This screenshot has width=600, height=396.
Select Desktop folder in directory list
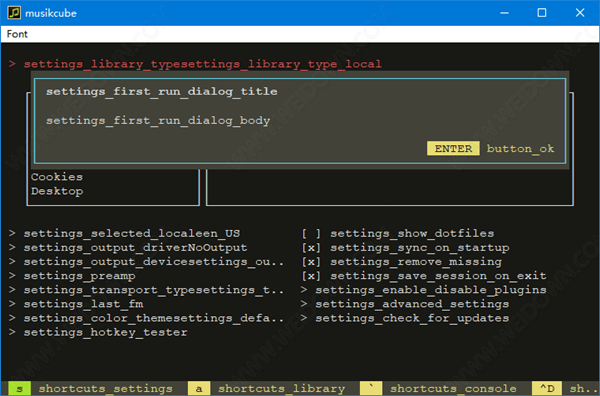tap(57, 191)
